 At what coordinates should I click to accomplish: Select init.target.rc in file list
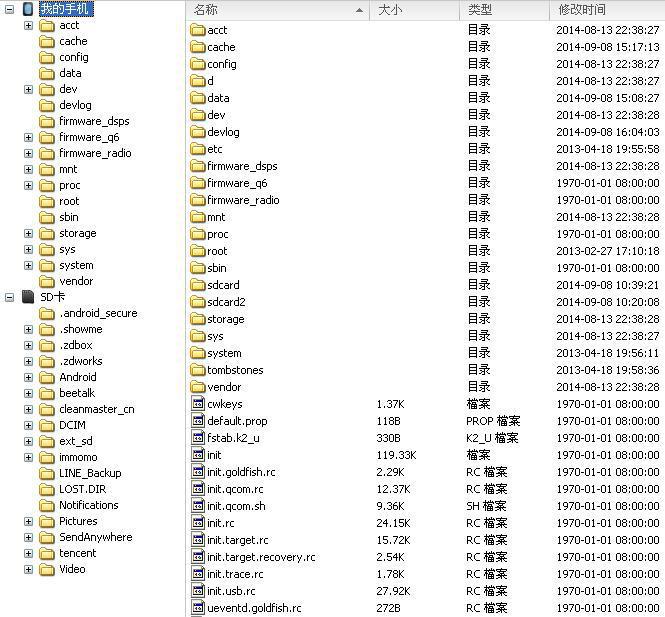click(238, 540)
